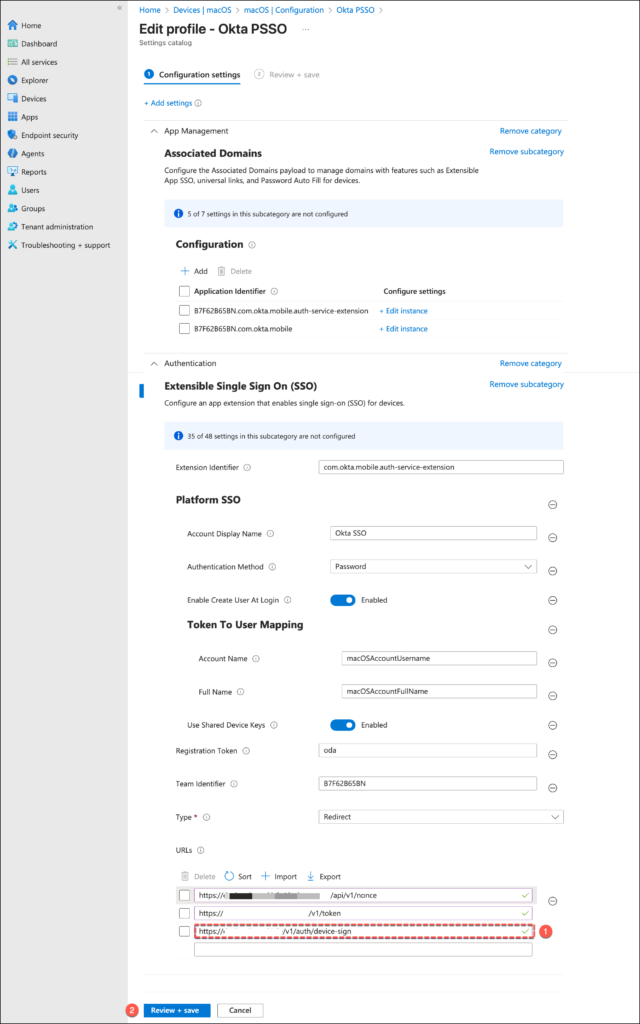
Task: Remove the Account Display Name setting
Action: coord(552,534)
